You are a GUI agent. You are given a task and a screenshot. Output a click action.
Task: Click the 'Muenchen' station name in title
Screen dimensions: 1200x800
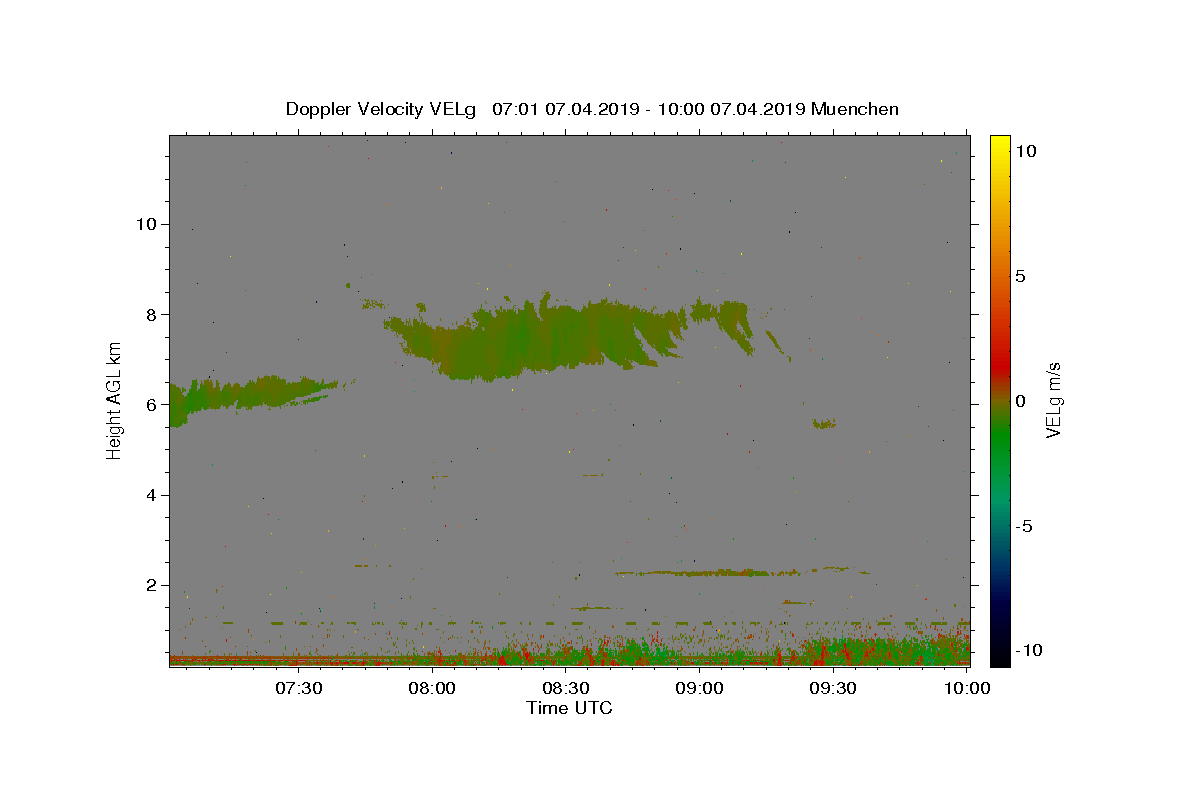pyautogui.click(x=855, y=109)
